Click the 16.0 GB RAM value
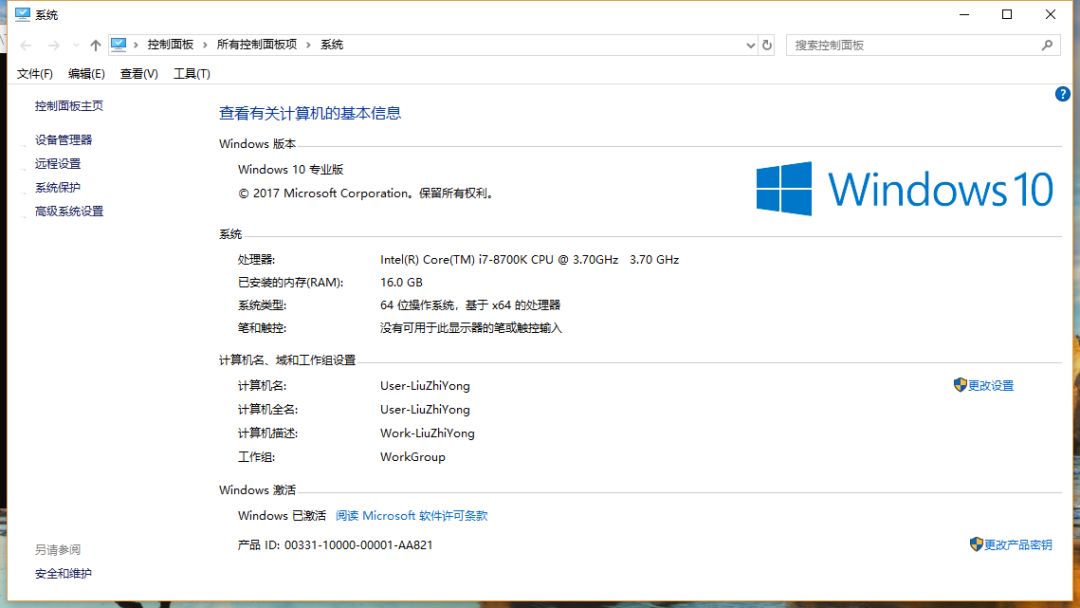Image resolution: width=1080 pixels, height=608 pixels. point(402,282)
